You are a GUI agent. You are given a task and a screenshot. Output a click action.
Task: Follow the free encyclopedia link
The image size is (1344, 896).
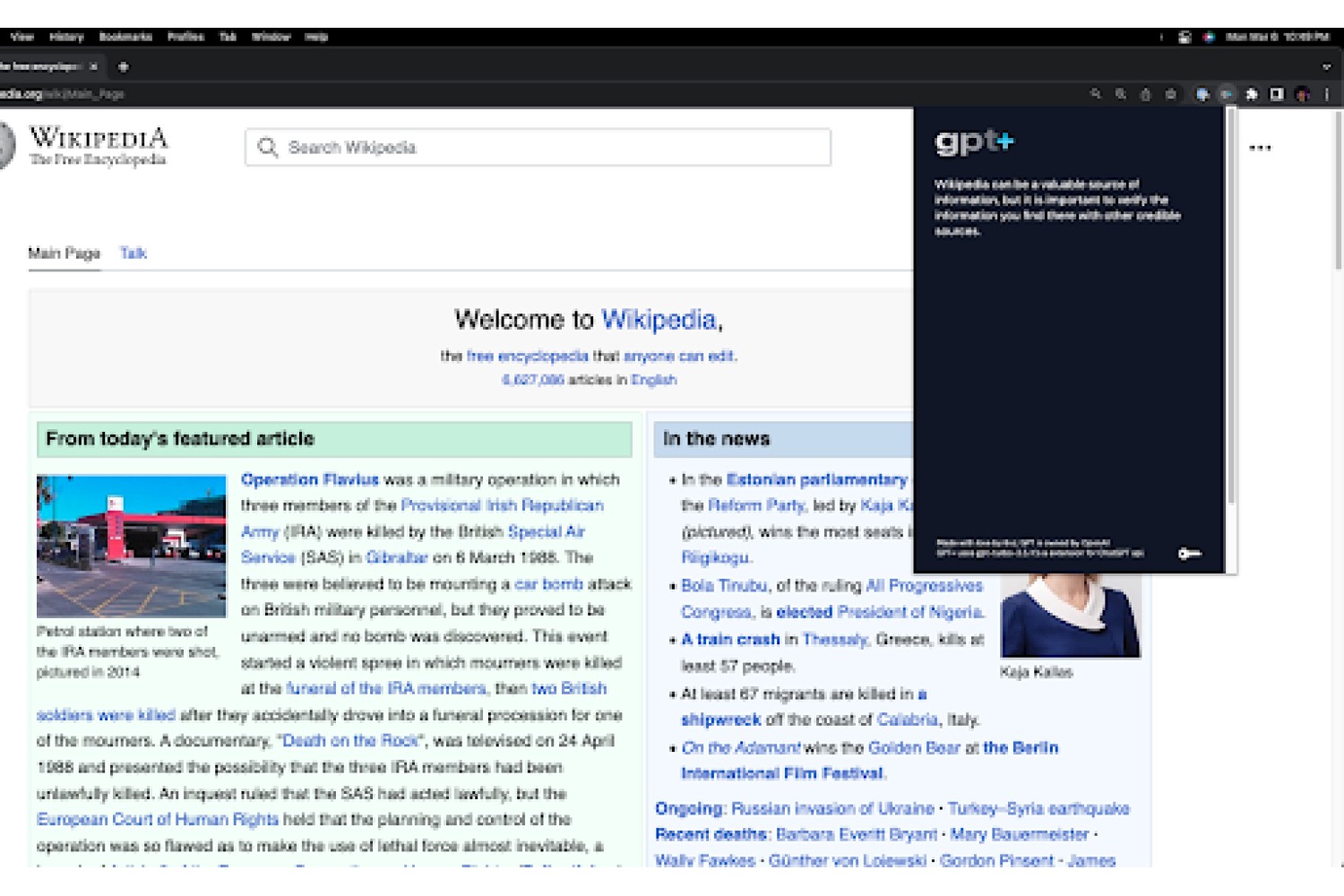coord(527,357)
